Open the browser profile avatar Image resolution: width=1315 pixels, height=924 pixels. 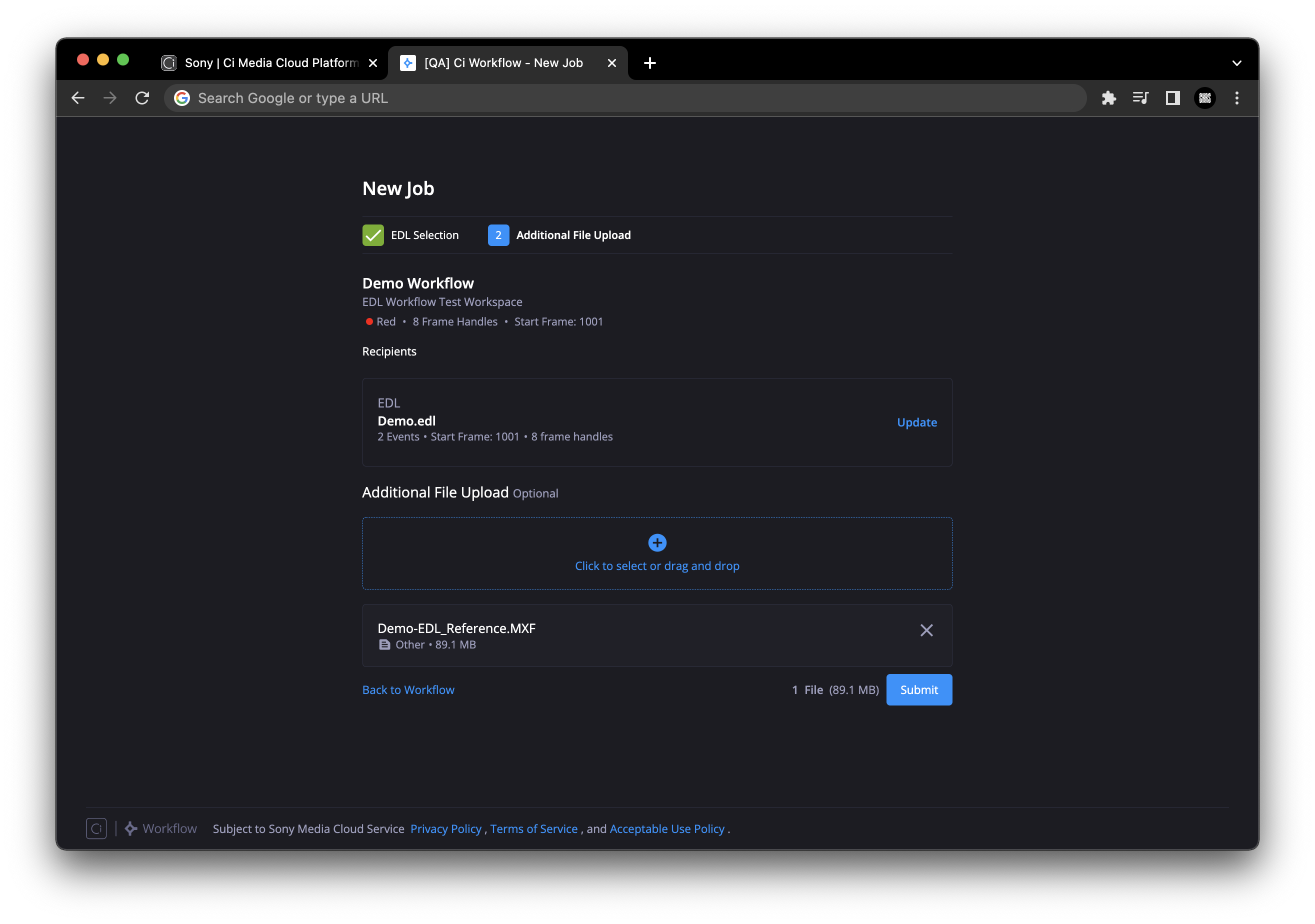(1204, 98)
